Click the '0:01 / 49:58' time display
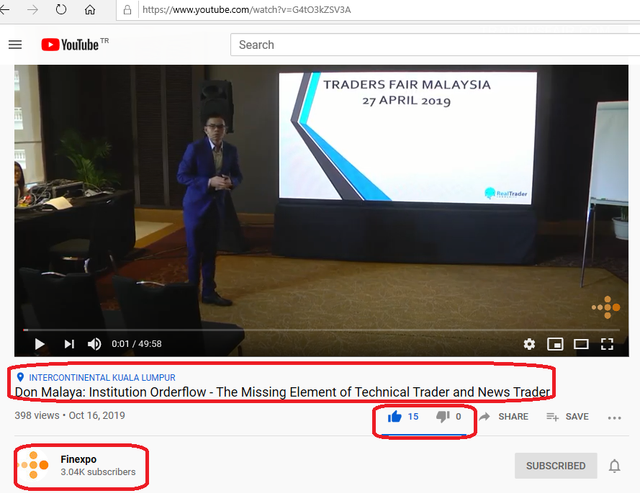This screenshot has width=640, height=493. pos(137,344)
